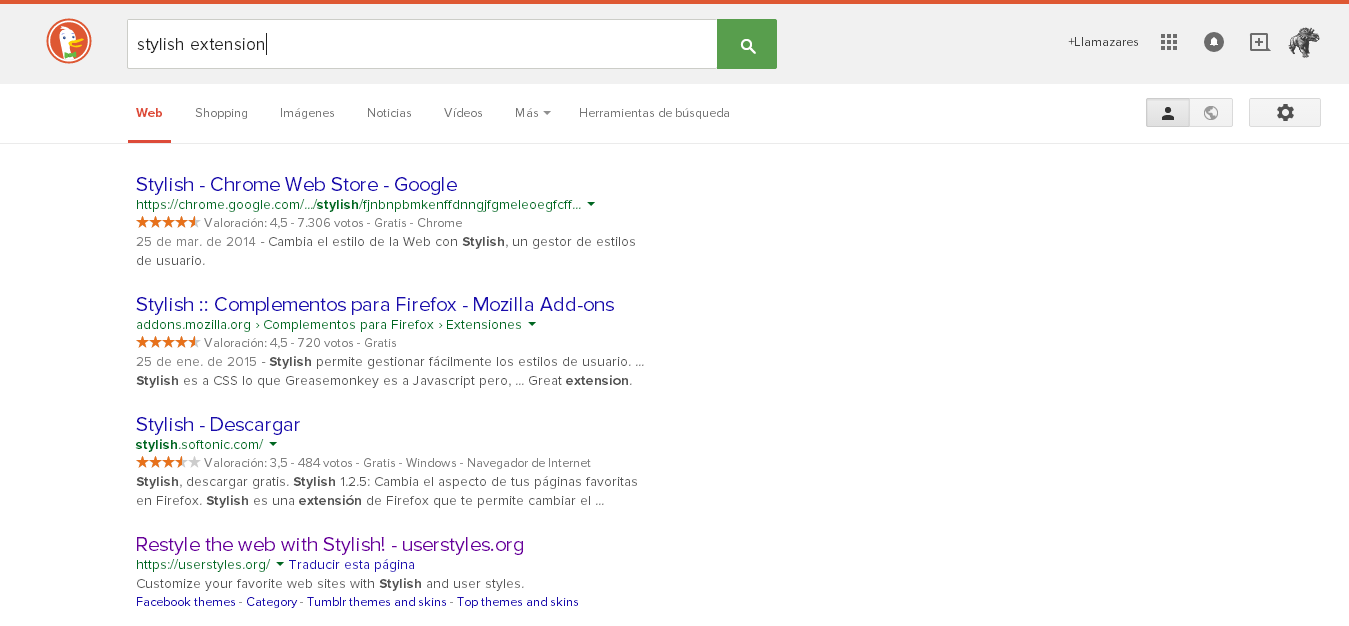Open Herramientas de búsqueda

(654, 113)
